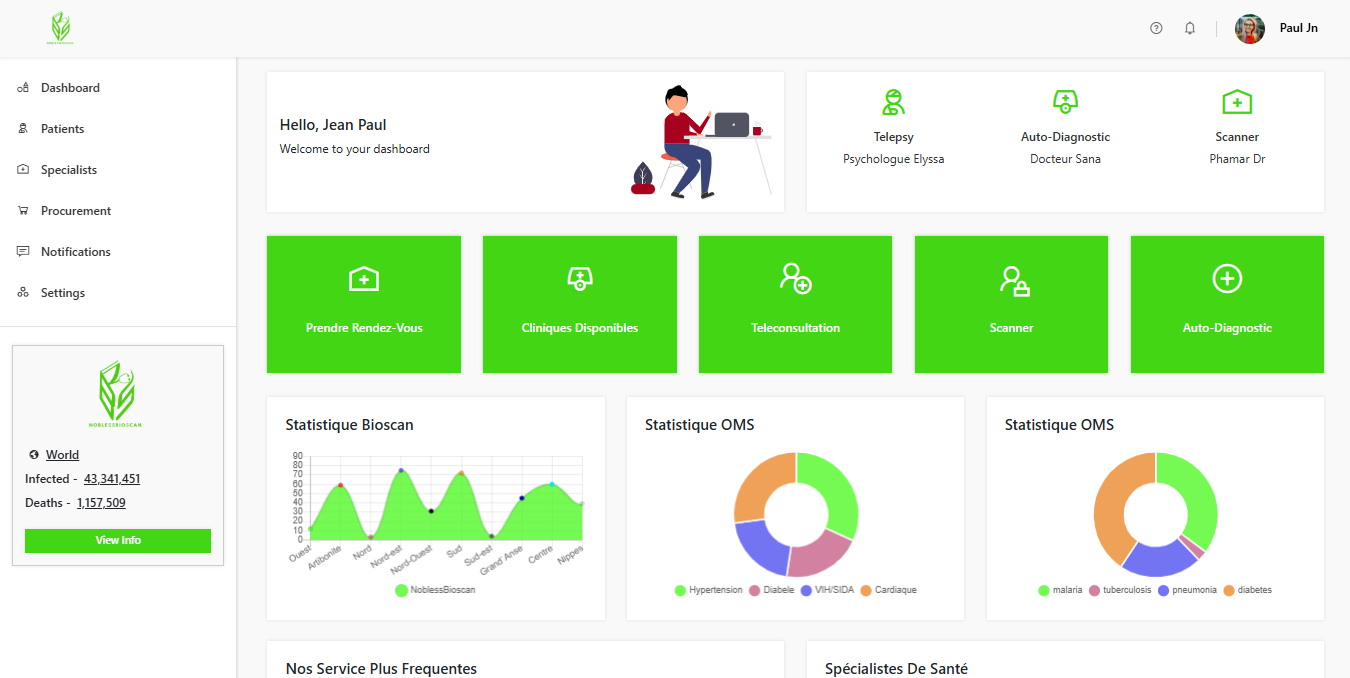Click the Cliniques Disponibles tile

(580, 304)
